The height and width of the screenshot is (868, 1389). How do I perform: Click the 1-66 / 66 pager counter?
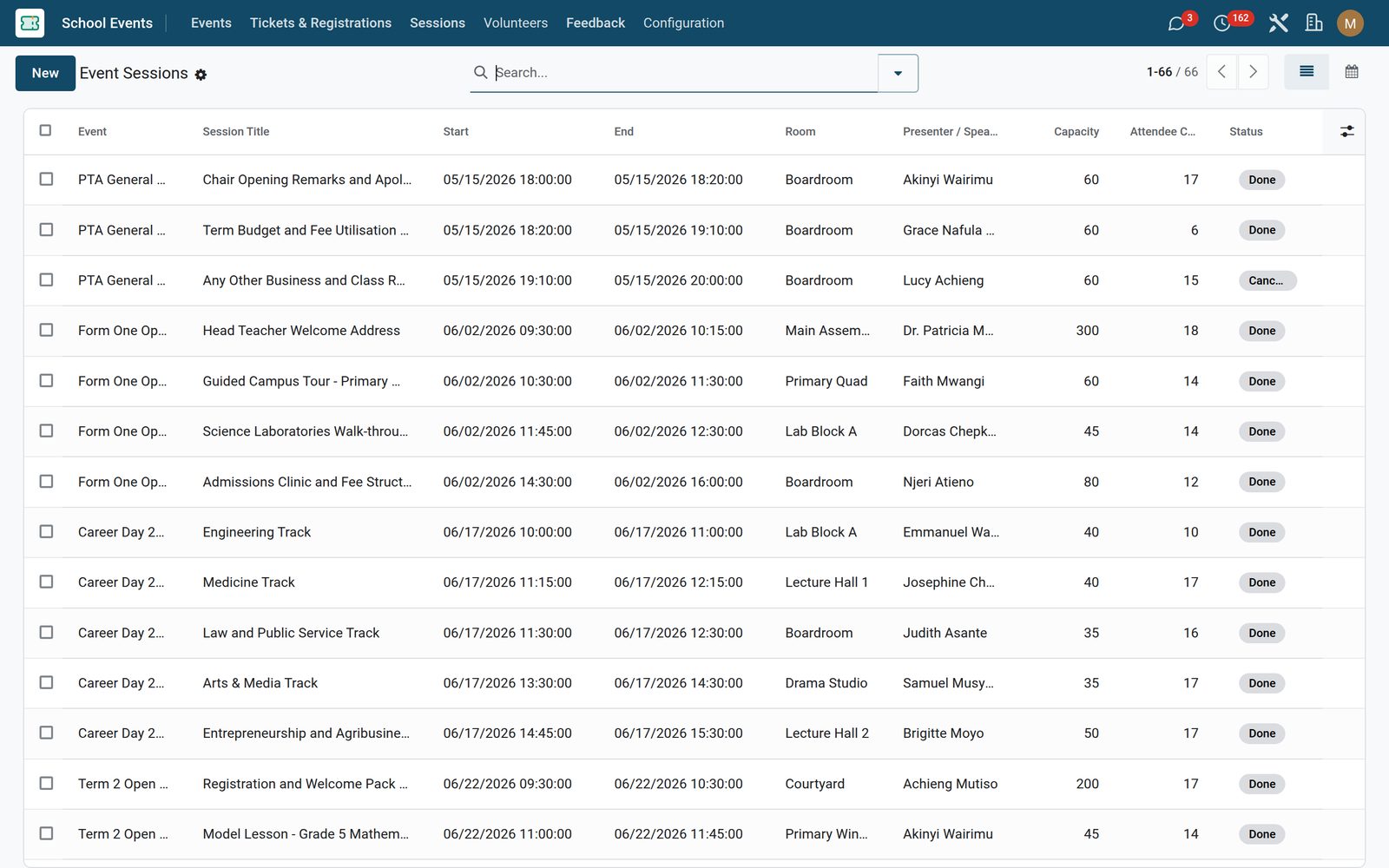pyautogui.click(x=1172, y=72)
